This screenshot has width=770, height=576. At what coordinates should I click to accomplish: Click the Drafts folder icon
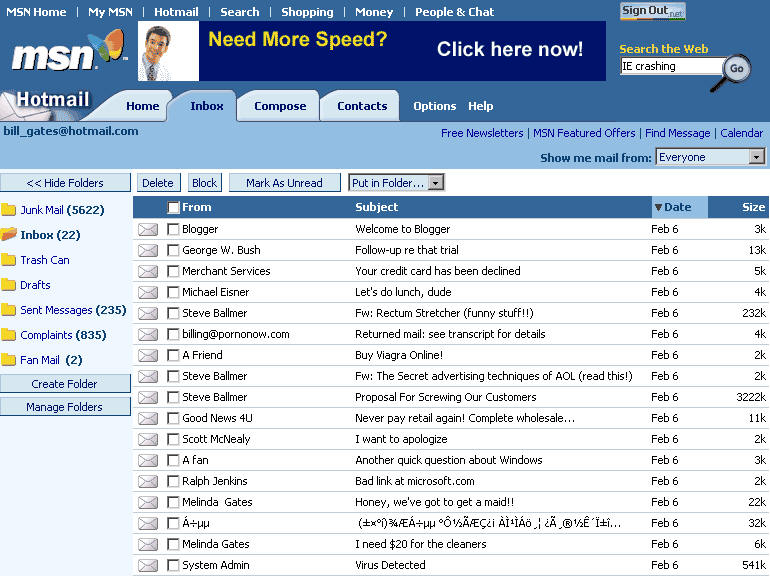(x=8, y=285)
